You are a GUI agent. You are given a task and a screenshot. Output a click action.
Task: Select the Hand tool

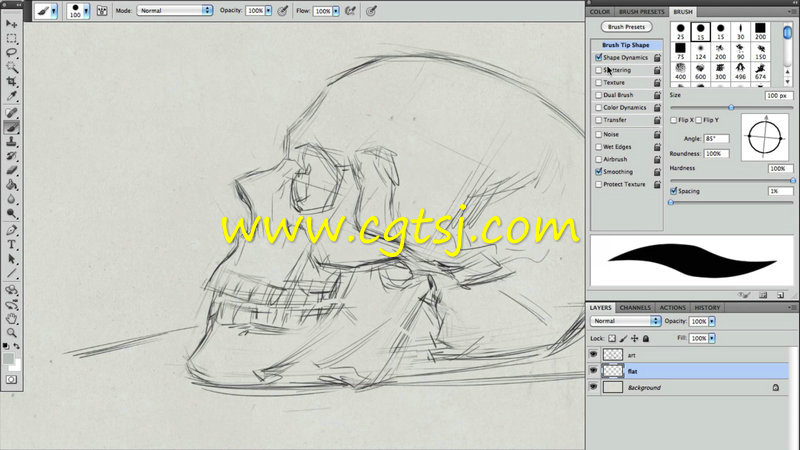point(11,319)
